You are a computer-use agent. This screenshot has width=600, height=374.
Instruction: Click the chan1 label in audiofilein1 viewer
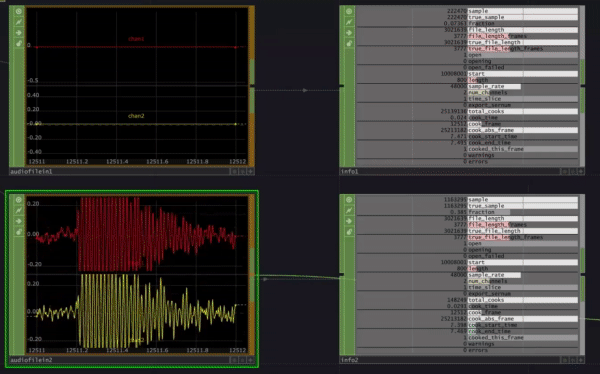tap(136, 39)
